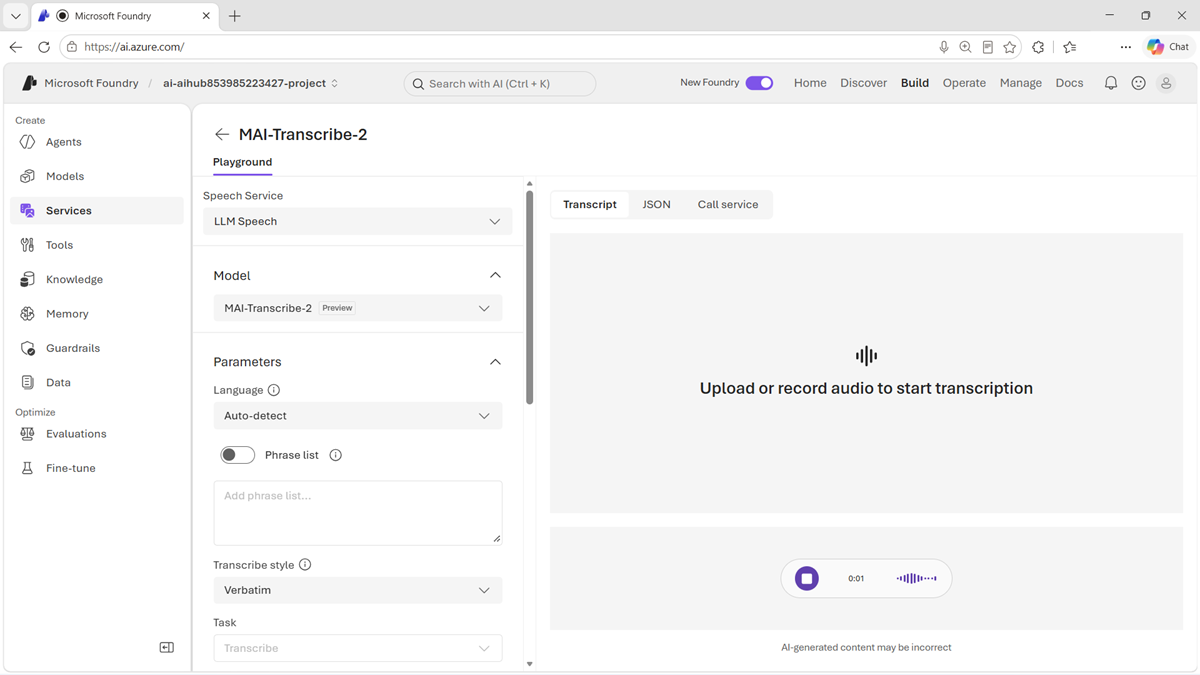Viewport: 1200px width, 675px height.
Task: Show the Language info tooltip icon
Action: point(274,390)
